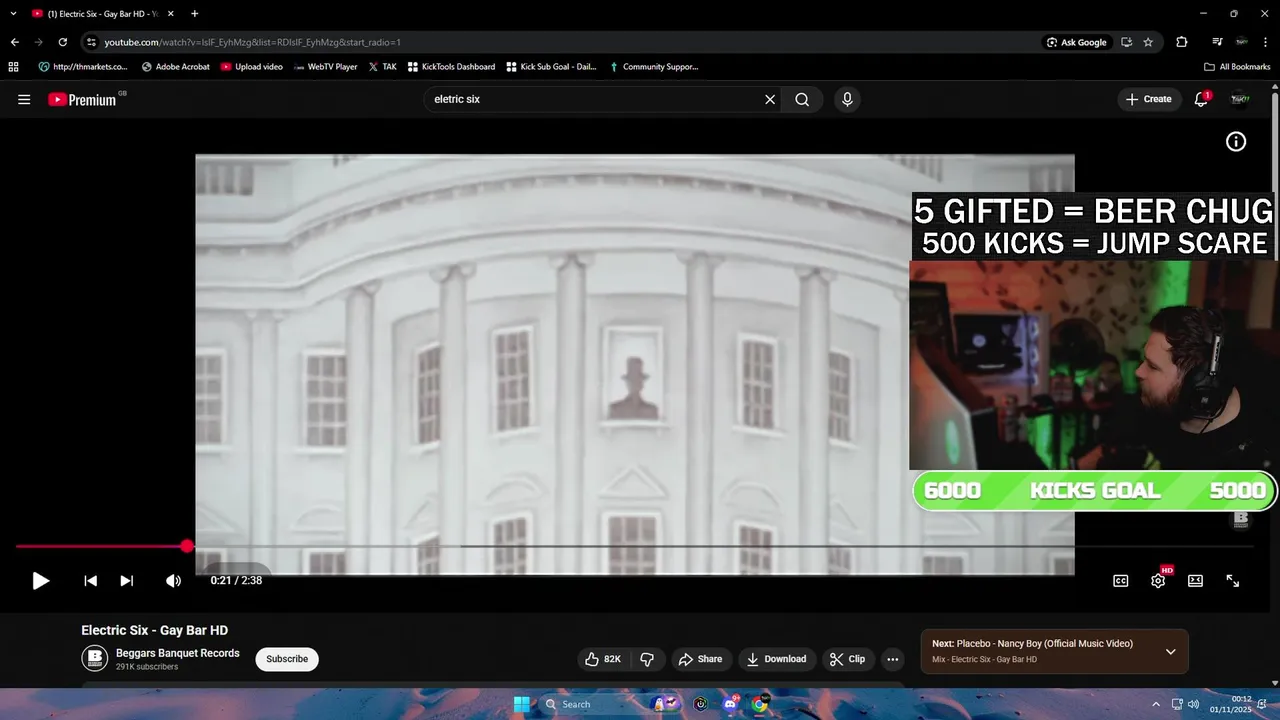
Task: Open the tab search dropdown arrow
Action: point(13,14)
